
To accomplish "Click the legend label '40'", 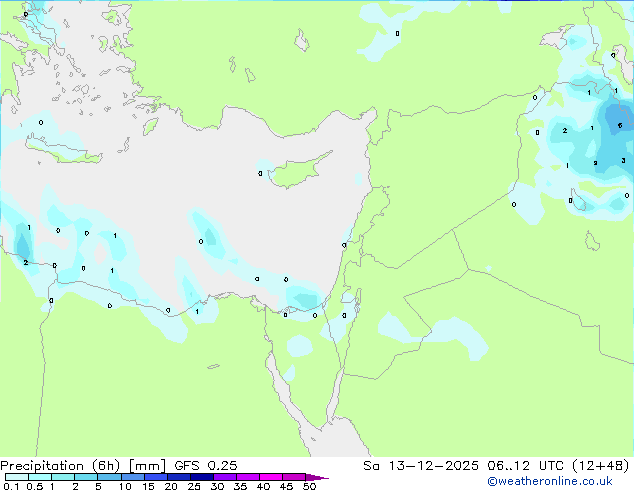I will (x=264, y=486).
